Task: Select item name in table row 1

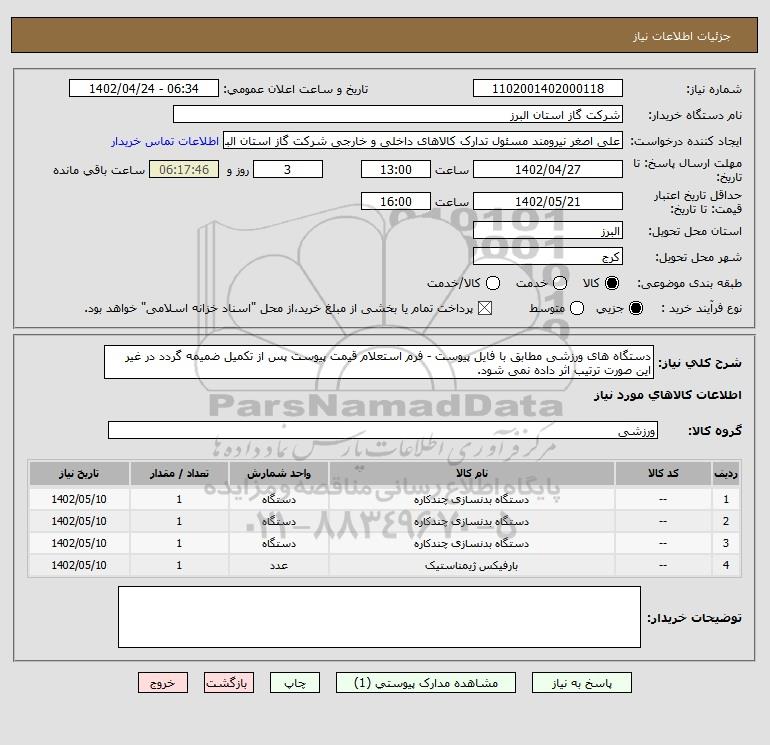Action: pyautogui.click(x=471, y=499)
